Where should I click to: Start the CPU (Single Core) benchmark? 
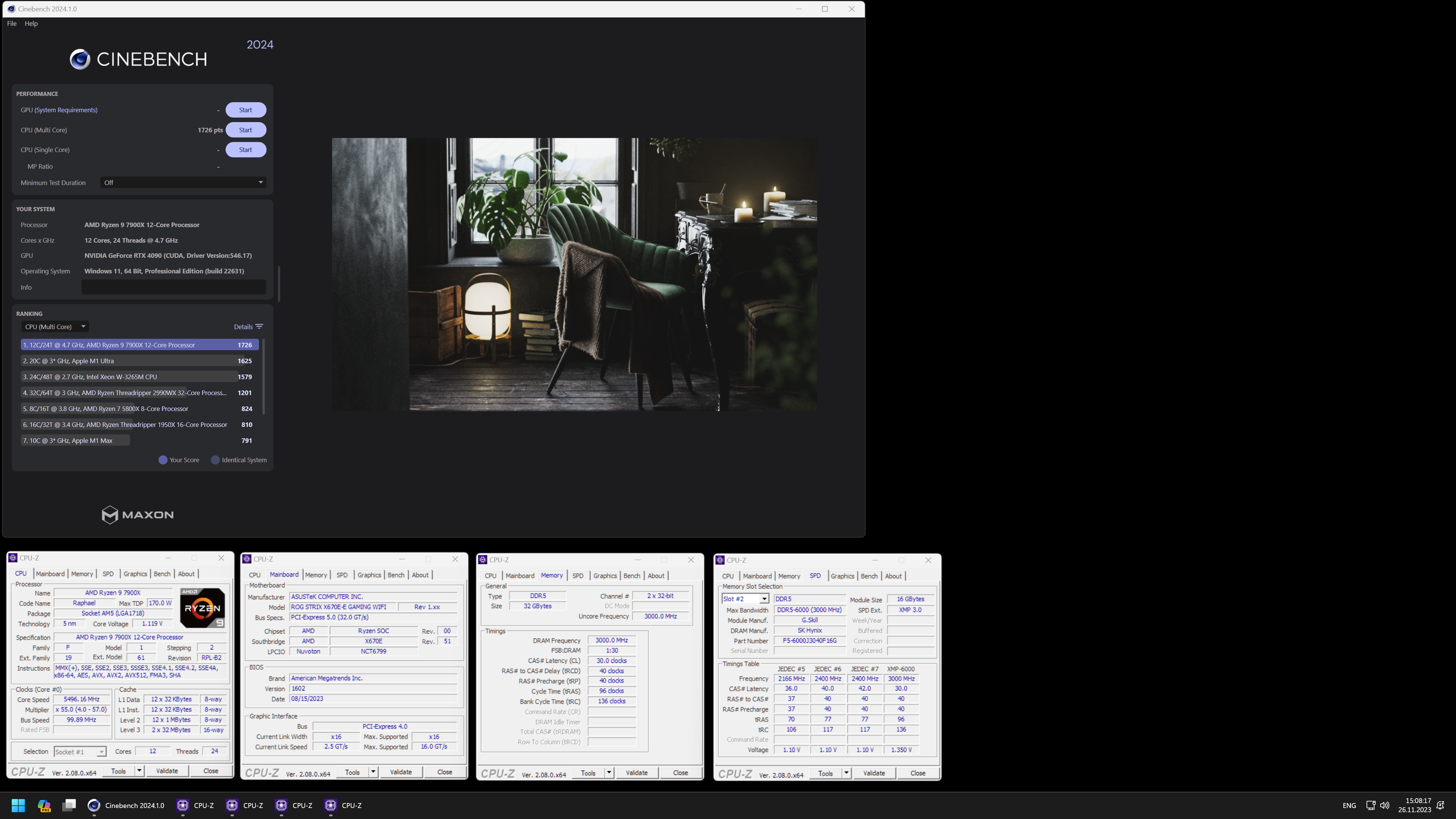click(x=245, y=150)
